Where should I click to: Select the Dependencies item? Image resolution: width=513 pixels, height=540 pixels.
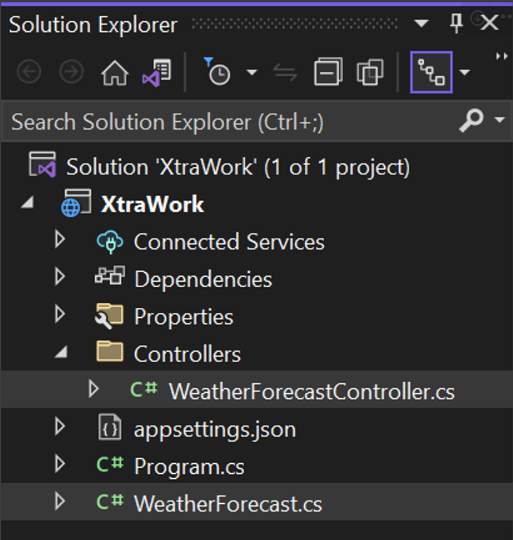(x=203, y=279)
